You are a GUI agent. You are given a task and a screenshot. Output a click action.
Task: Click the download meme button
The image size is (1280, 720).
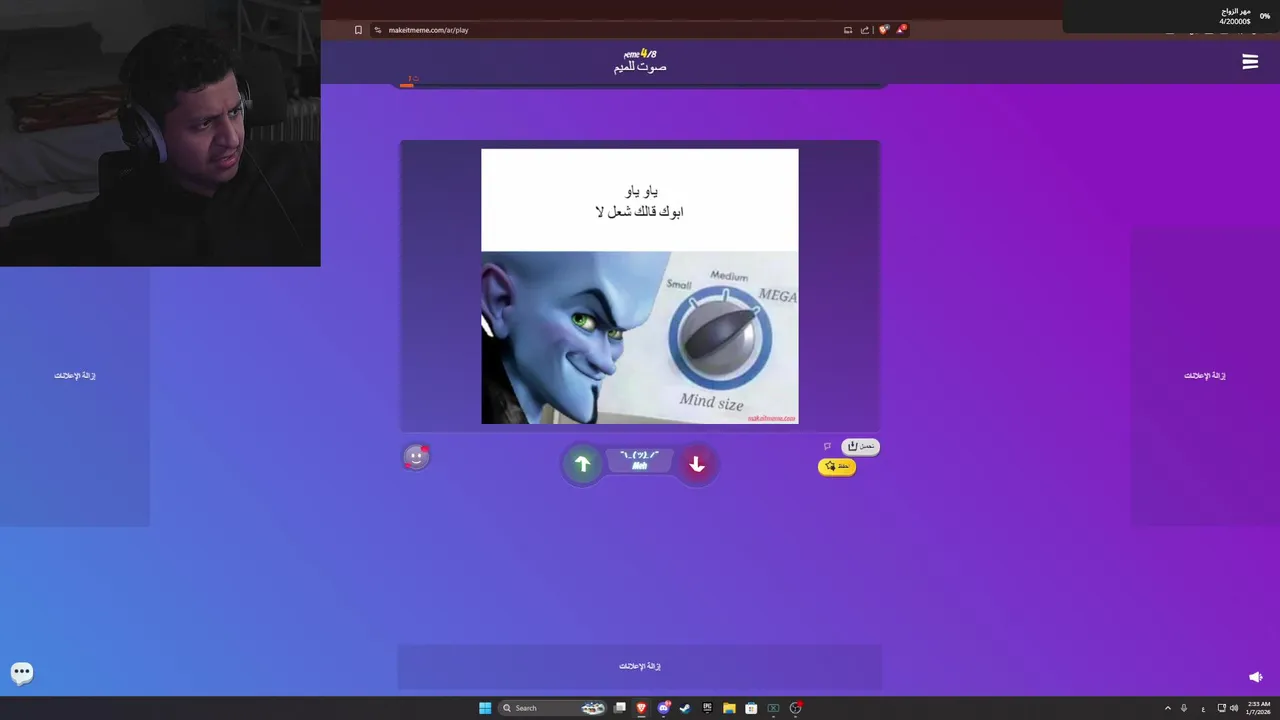tap(860, 446)
